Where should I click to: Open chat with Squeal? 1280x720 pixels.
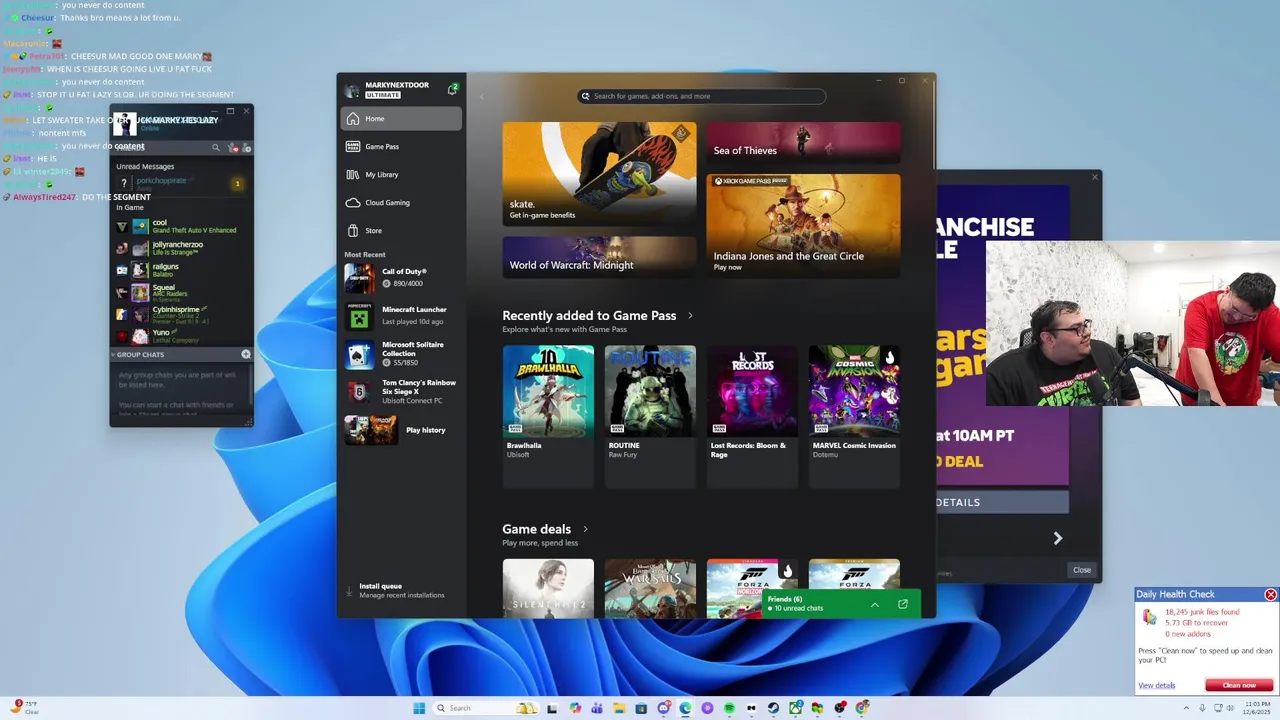coord(181,292)
